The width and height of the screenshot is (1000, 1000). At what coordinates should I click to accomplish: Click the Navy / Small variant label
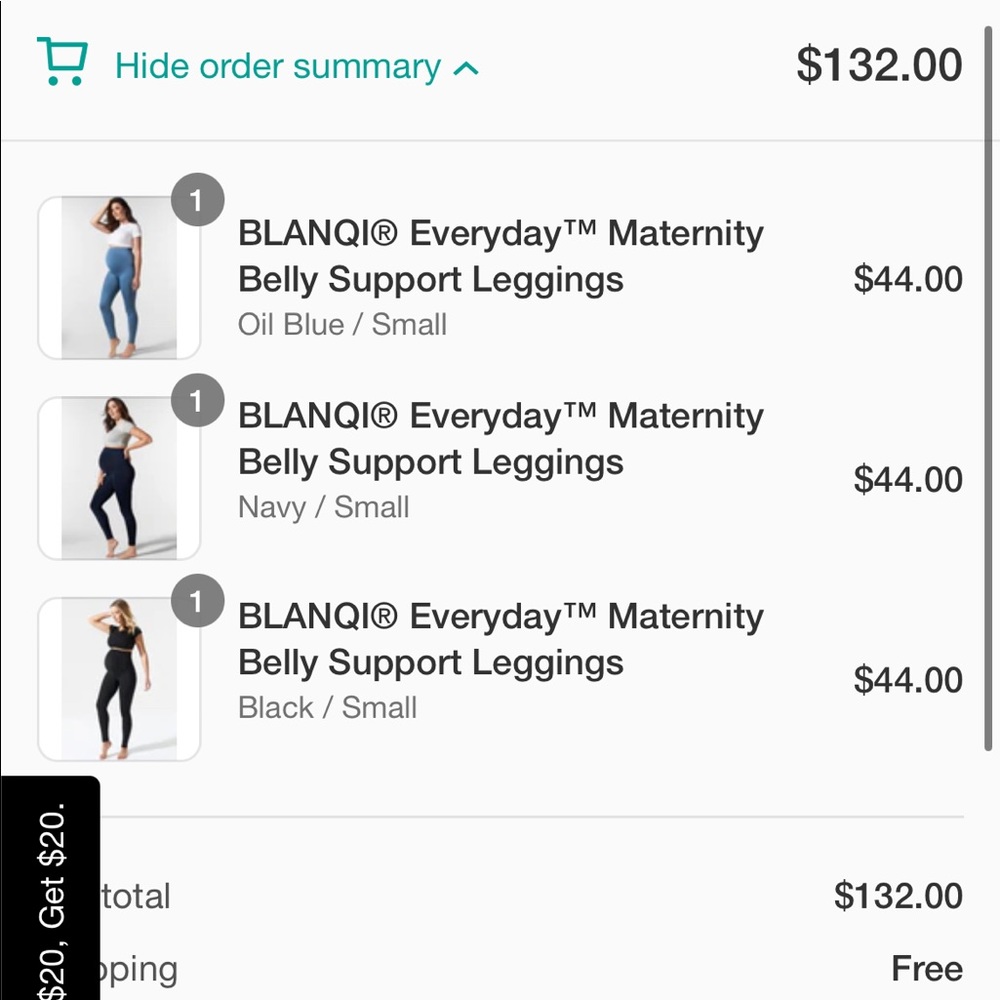coord(323,507)
